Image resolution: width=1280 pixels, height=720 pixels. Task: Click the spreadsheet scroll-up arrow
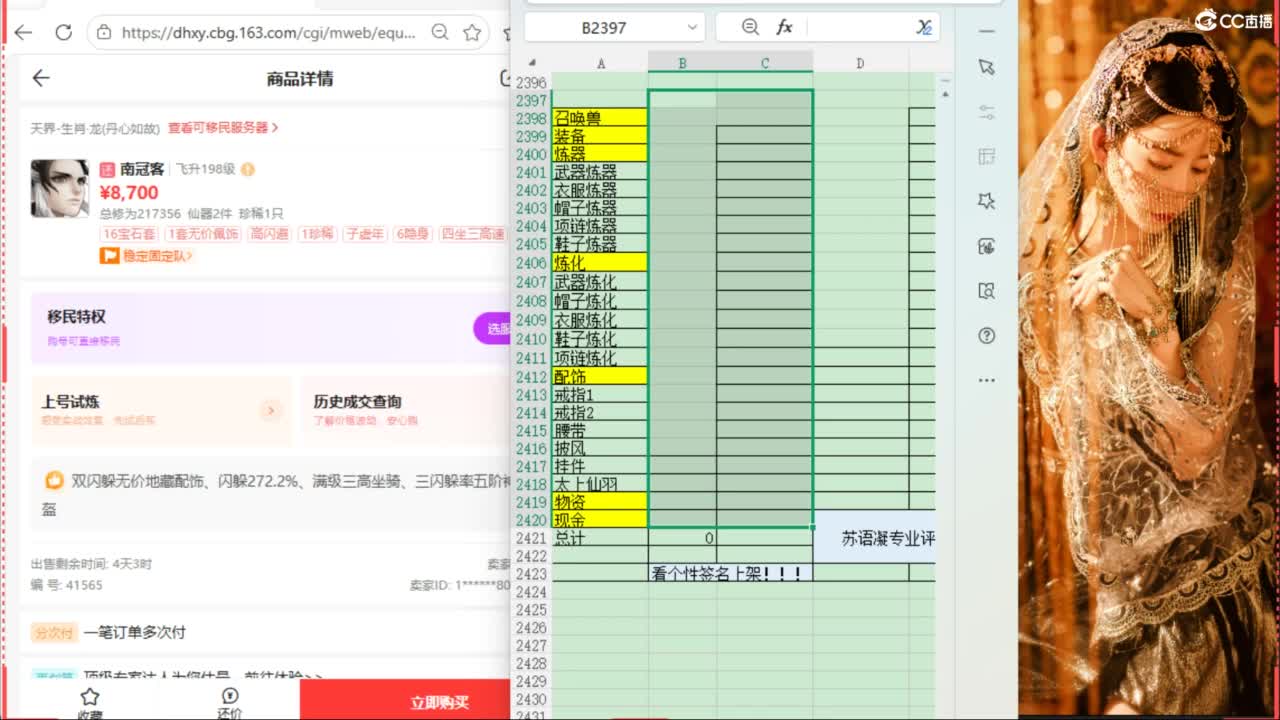coord(945,94)
